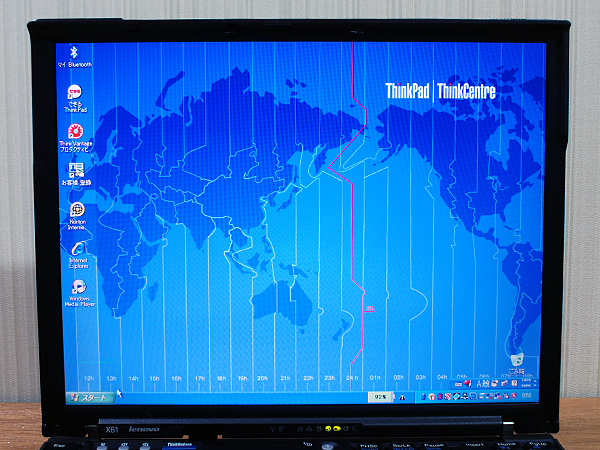Open the IME tools toolbox icon on the language bar

[x=504, y=383]
